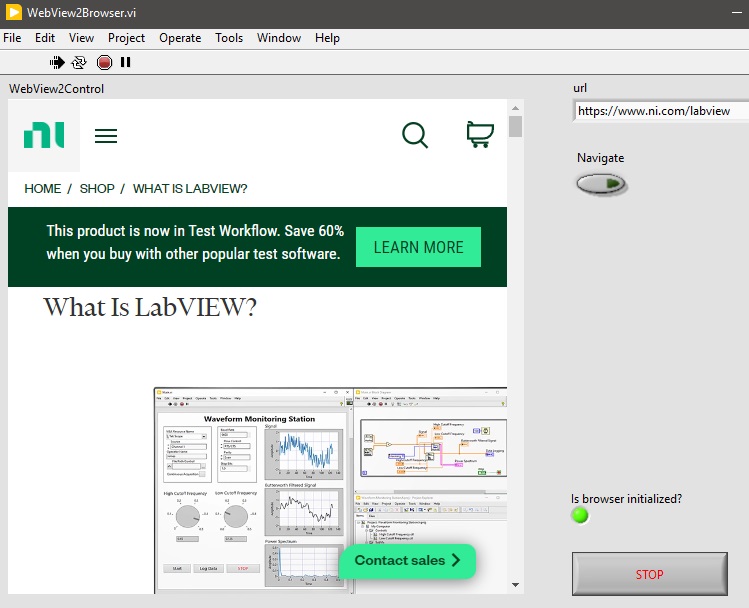Open the Tools menu
Viewport: 749px width, 608px height.
tap(229, 38)
